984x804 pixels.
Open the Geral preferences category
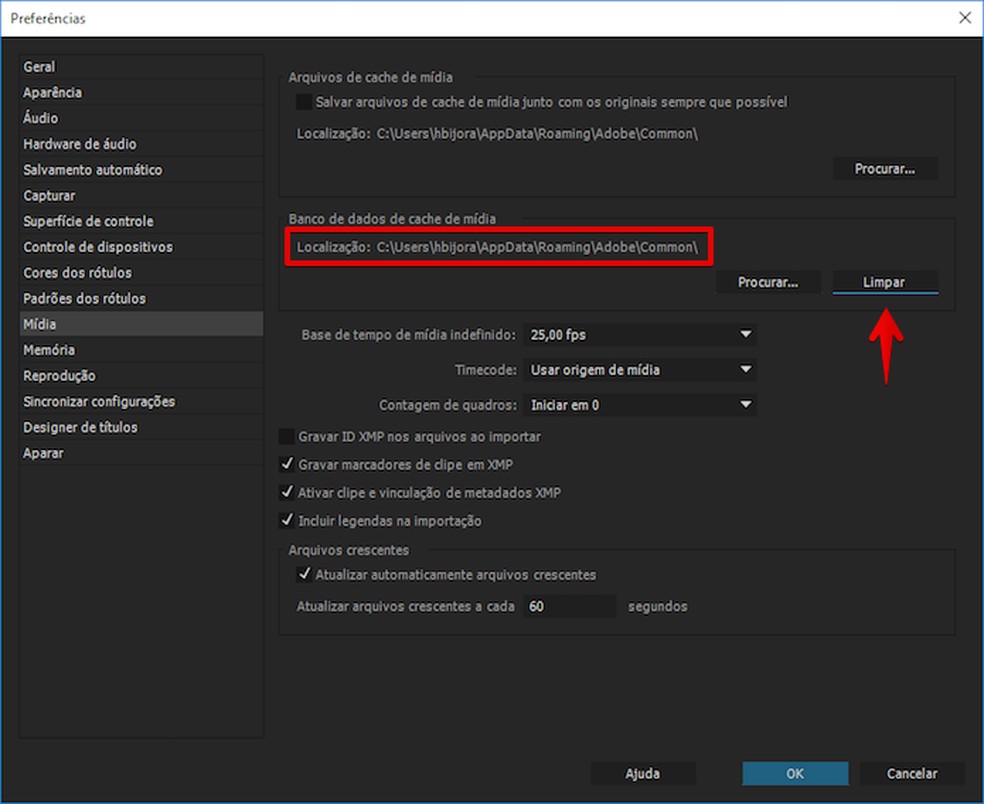pos(141,67)
